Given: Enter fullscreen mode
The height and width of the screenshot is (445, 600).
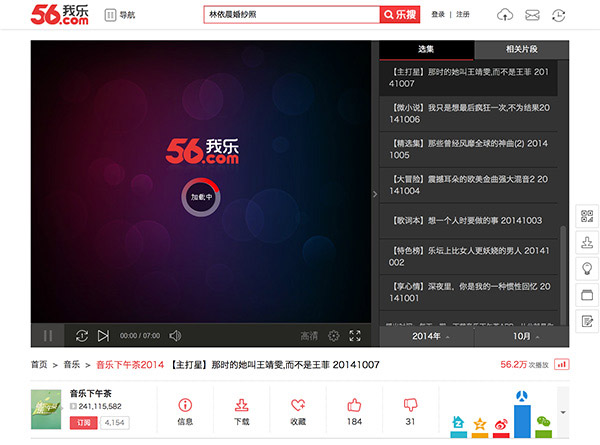Looking at the screenshot, I should pos(355,336).
